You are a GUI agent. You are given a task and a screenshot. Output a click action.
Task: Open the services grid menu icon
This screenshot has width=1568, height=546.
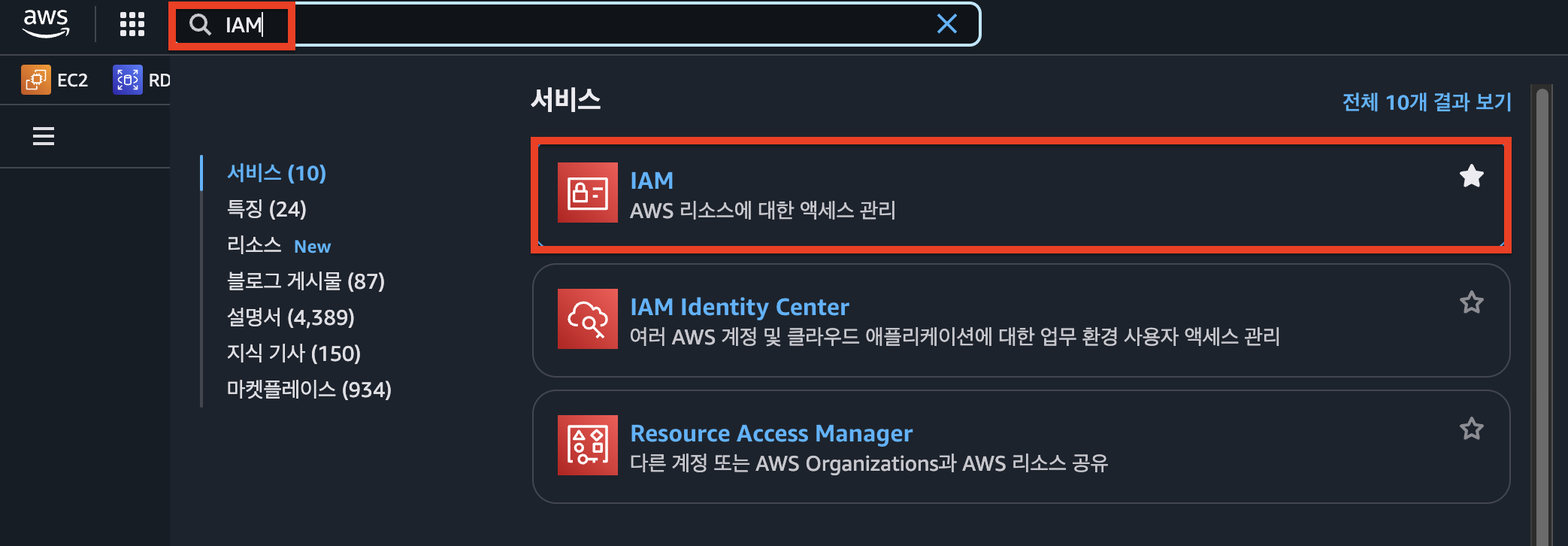pyautogui.click(x=132, y=24)
